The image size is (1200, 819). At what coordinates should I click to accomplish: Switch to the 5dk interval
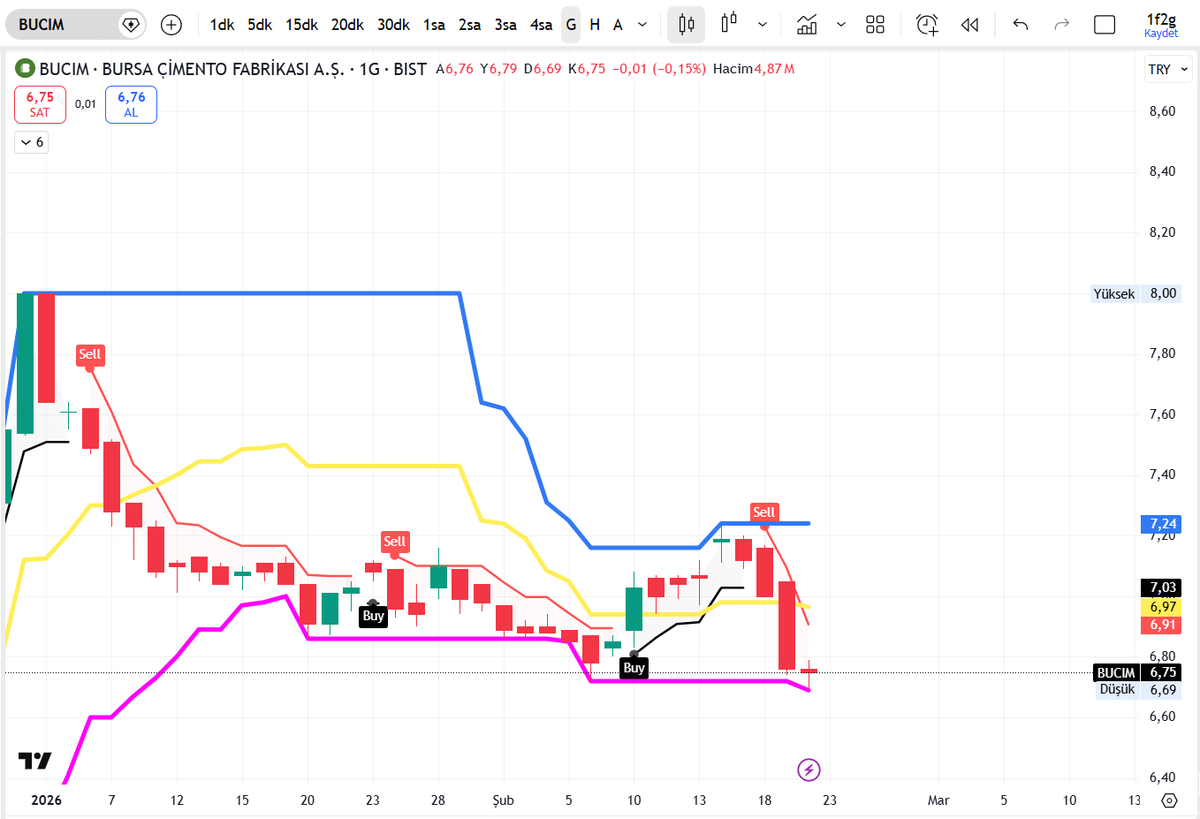(260, 24)
